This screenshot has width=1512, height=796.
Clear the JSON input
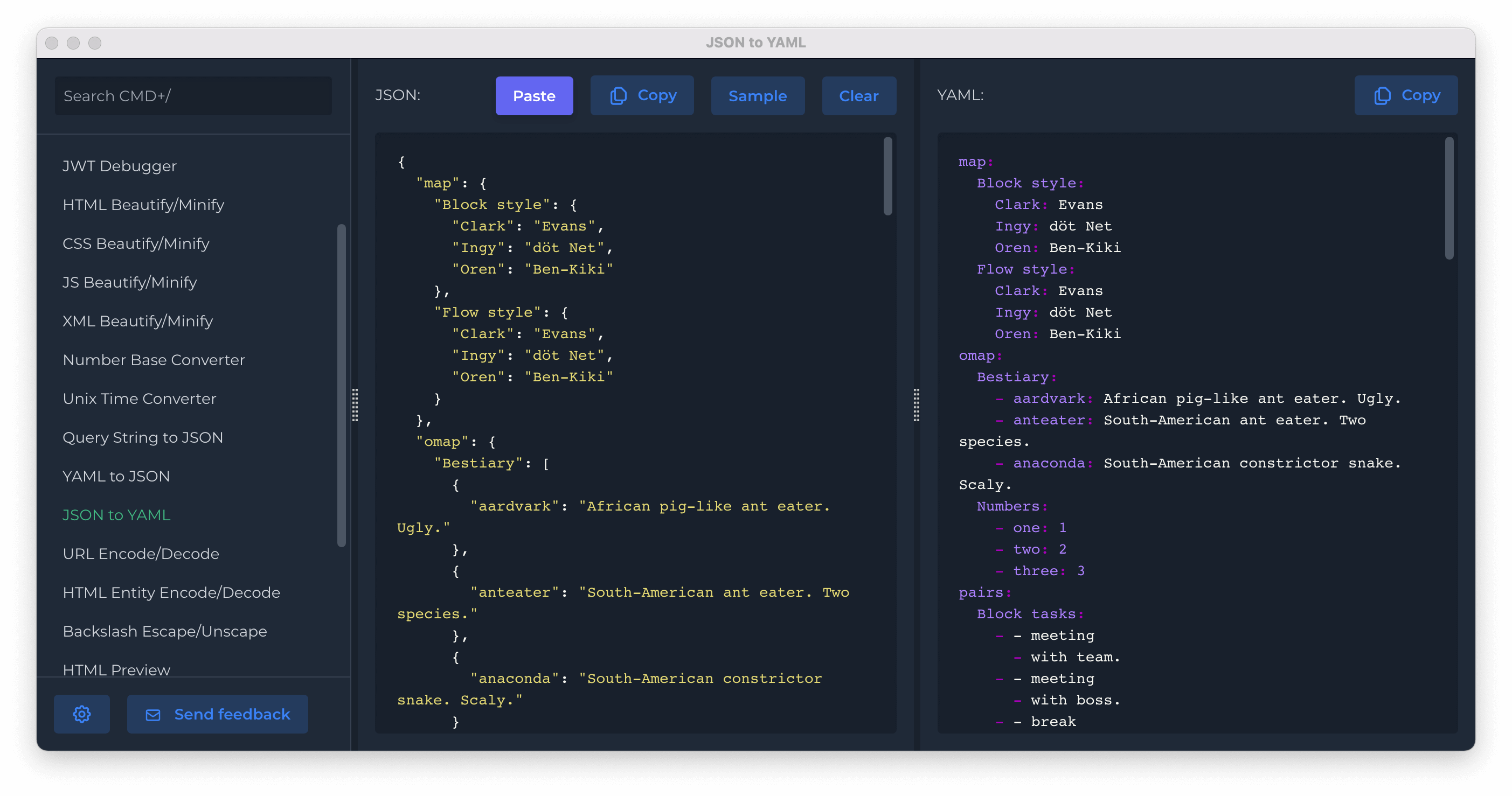(x=858, y=96)
